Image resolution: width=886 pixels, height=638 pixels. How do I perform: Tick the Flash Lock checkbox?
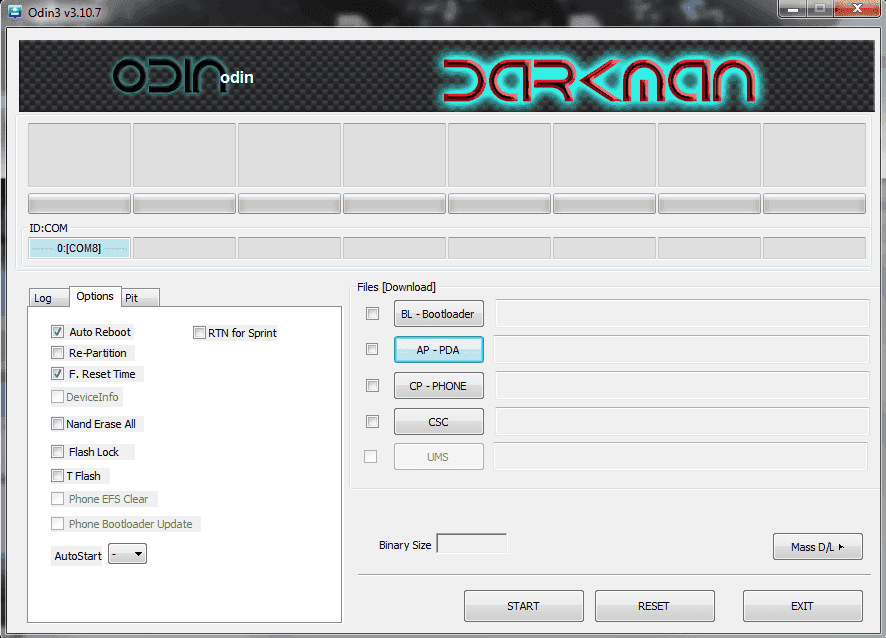(57, 452)
